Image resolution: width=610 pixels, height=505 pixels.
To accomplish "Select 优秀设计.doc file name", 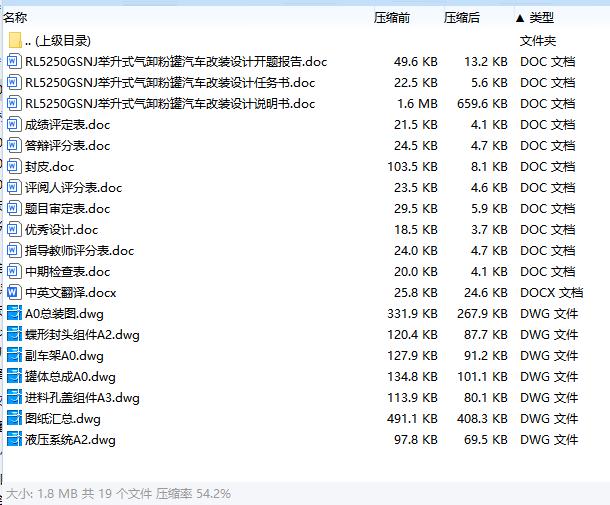I will (x=61, y=230).
